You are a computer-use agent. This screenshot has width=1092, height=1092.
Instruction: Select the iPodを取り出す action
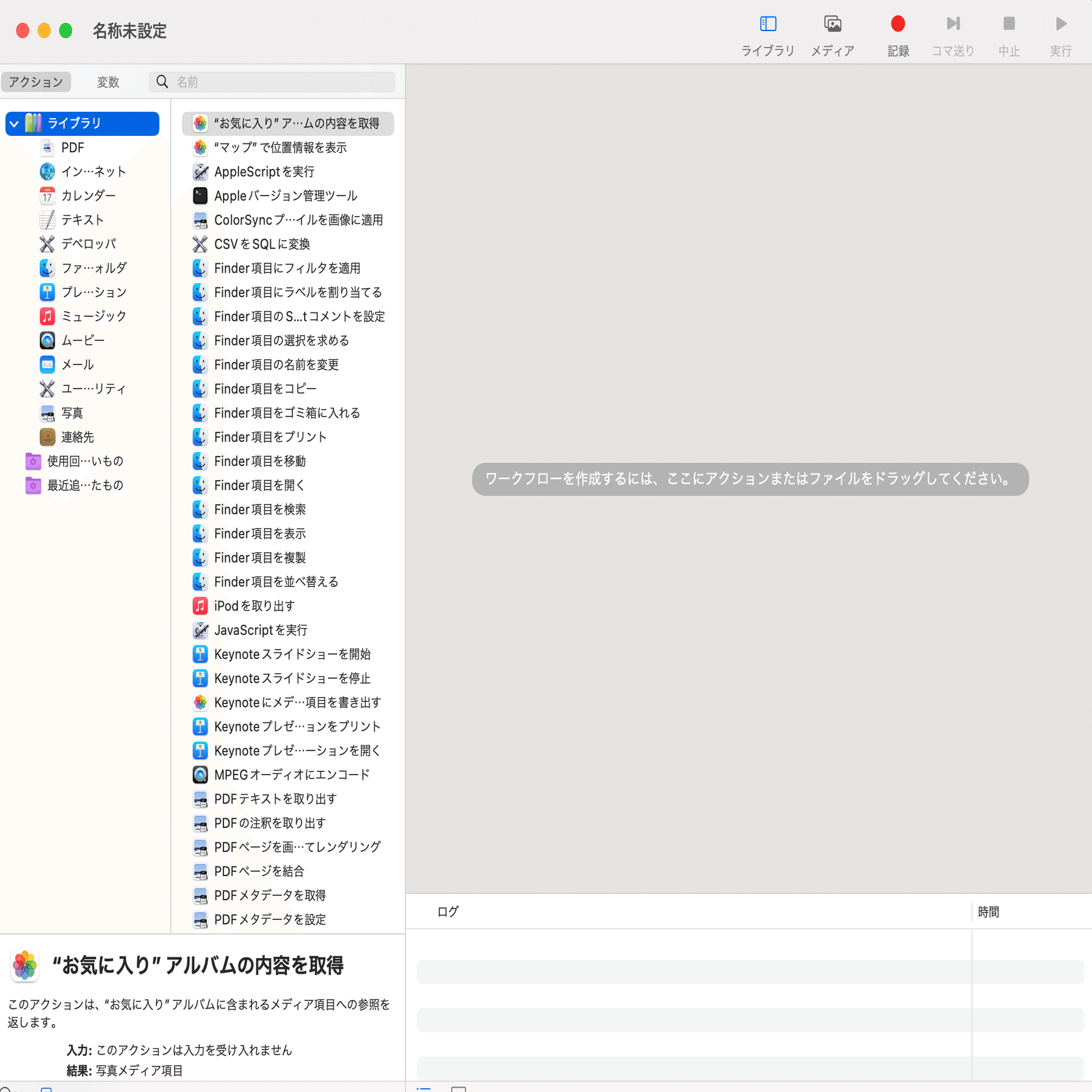(288, 606)
